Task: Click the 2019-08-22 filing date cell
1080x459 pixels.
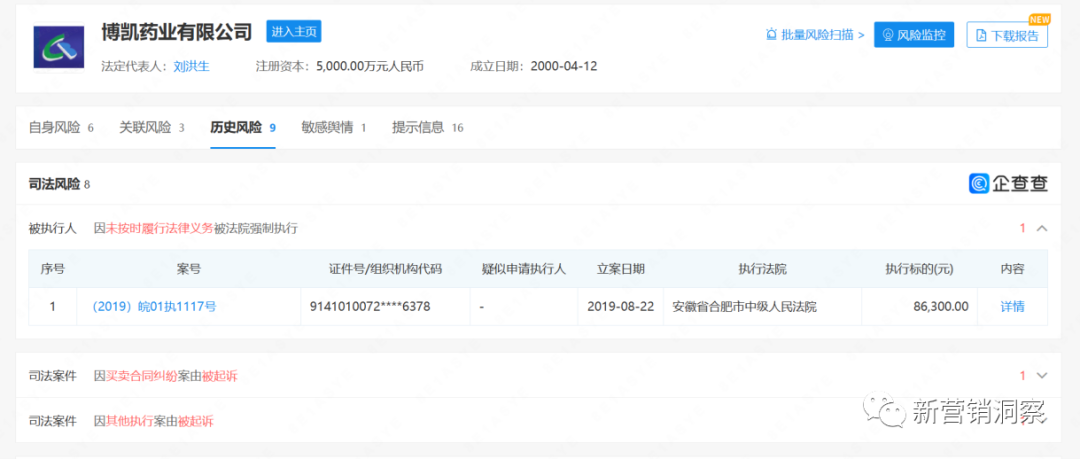Action: coord(621,307)
